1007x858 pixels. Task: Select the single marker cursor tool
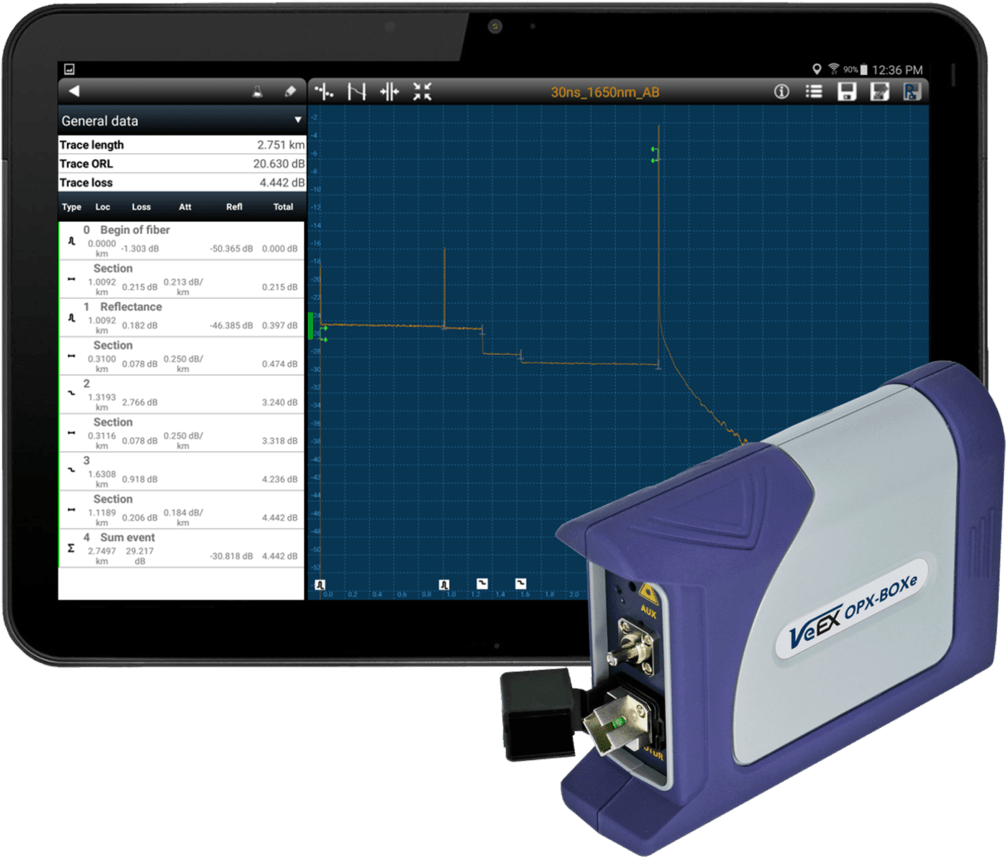pyautogui.click(x=323, y=92)
